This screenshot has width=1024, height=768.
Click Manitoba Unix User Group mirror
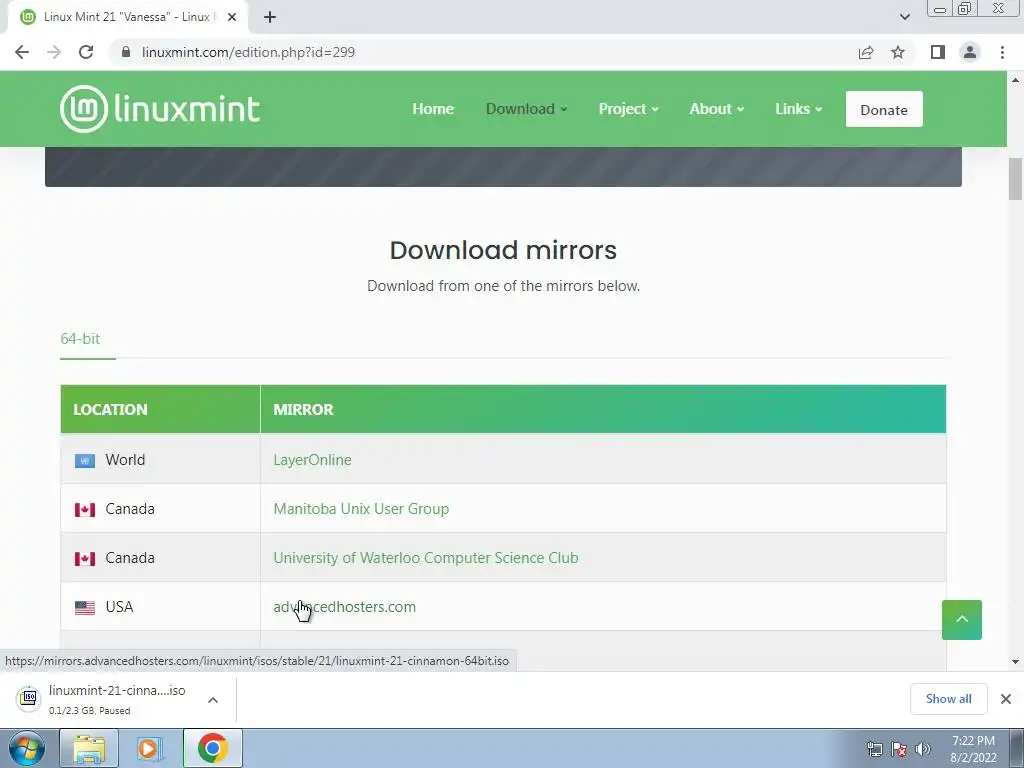361,509
